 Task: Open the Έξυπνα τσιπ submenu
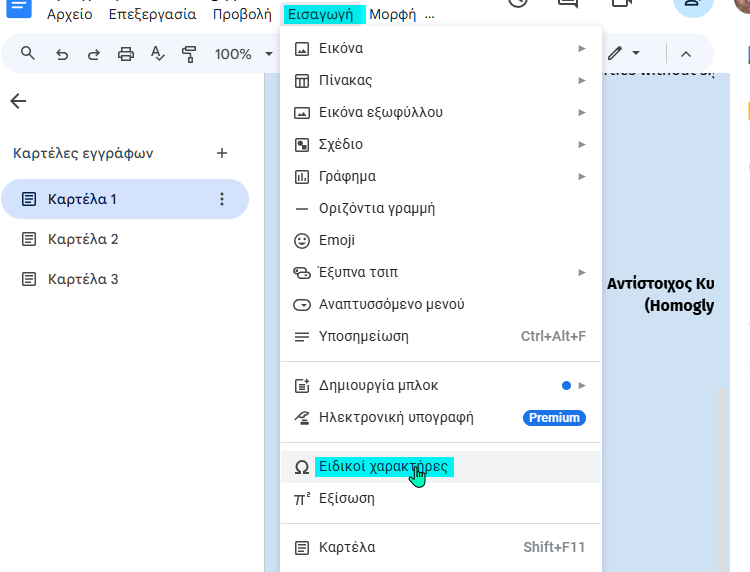tap(441, 273)
